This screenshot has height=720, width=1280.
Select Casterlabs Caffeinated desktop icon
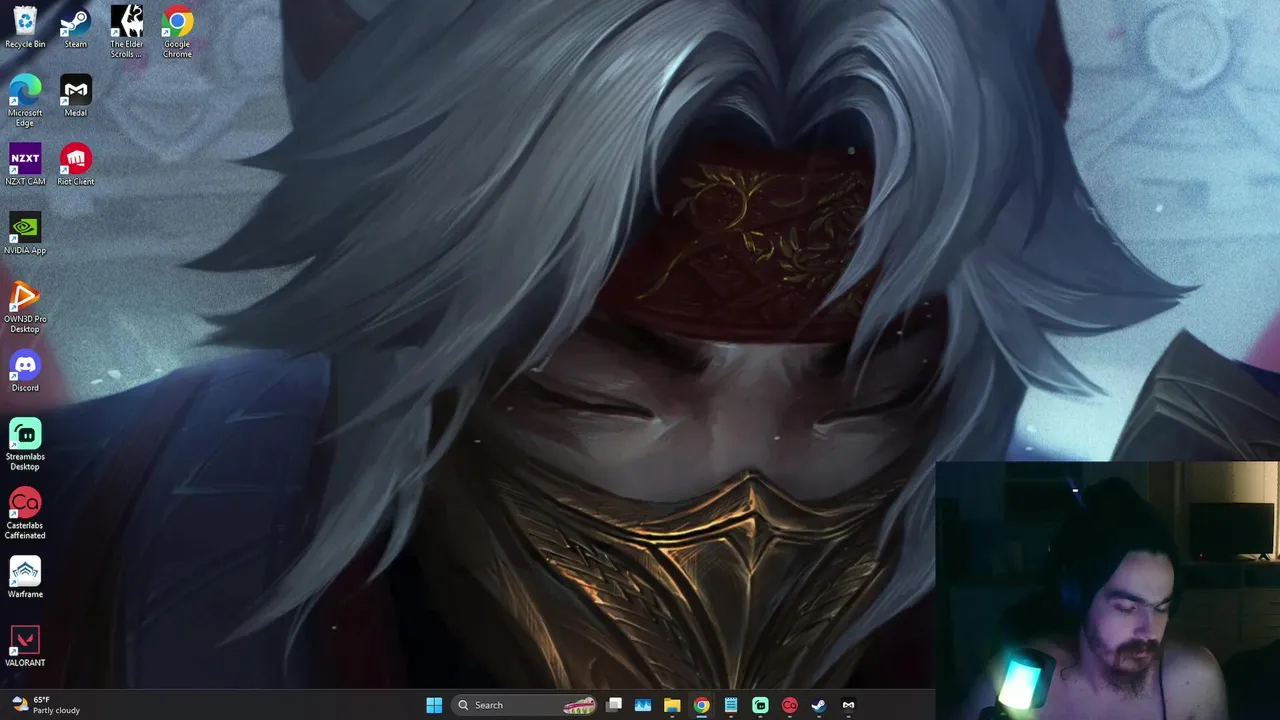pos(25,514)
